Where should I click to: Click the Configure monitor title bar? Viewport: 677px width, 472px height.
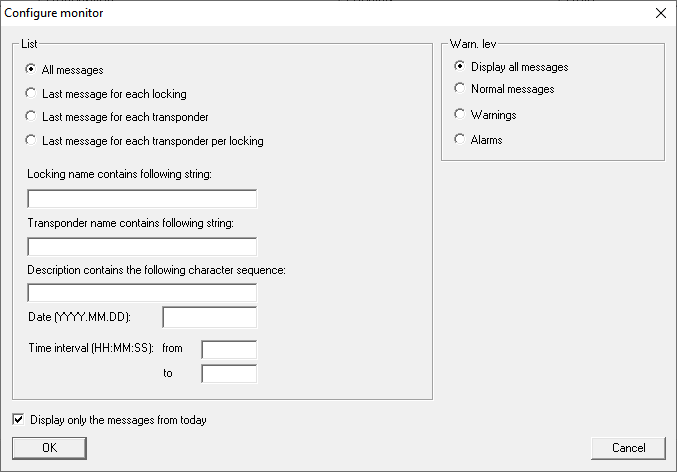click(300, 13)
